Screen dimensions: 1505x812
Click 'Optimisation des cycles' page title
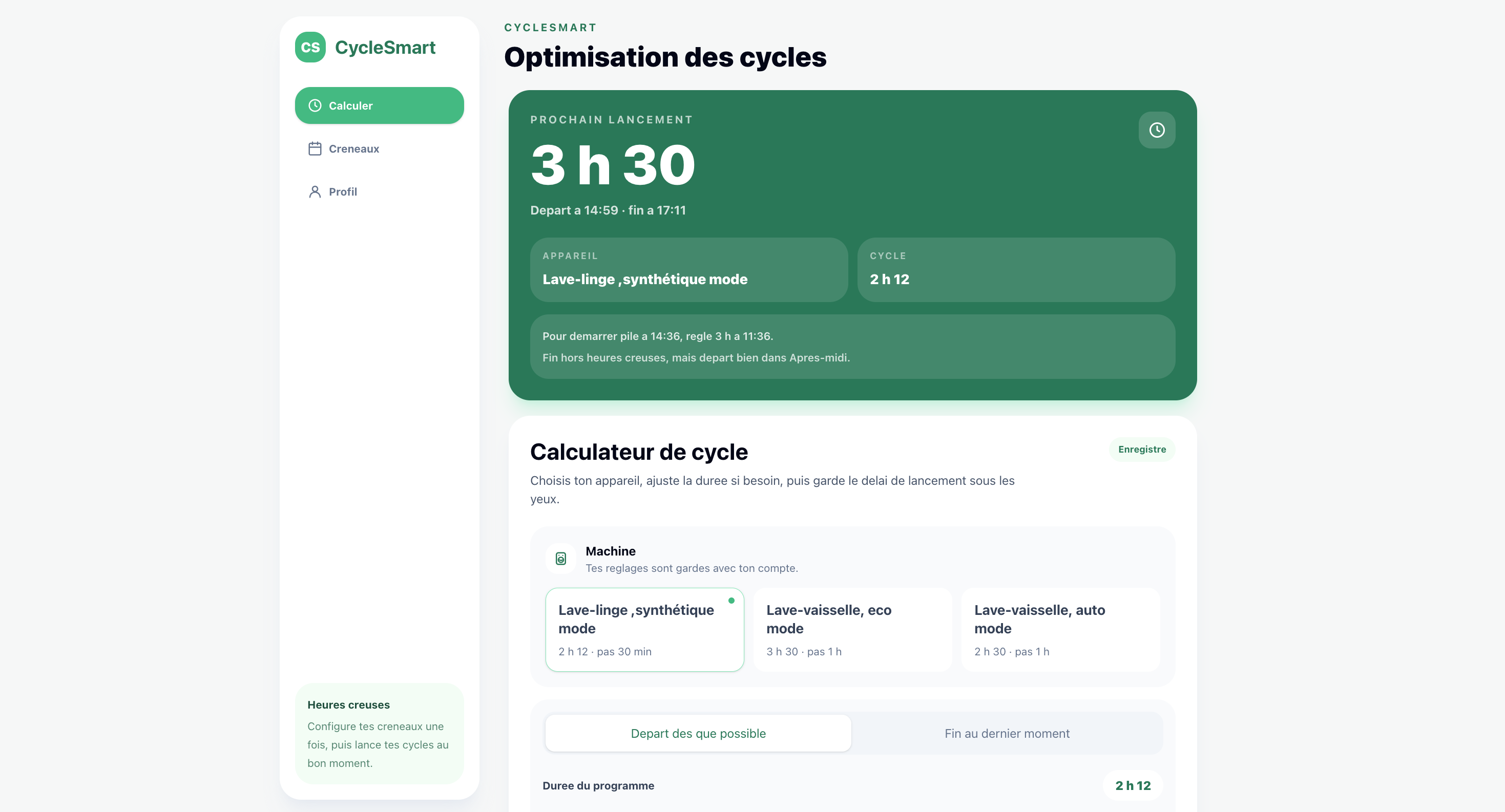point(665,57)
